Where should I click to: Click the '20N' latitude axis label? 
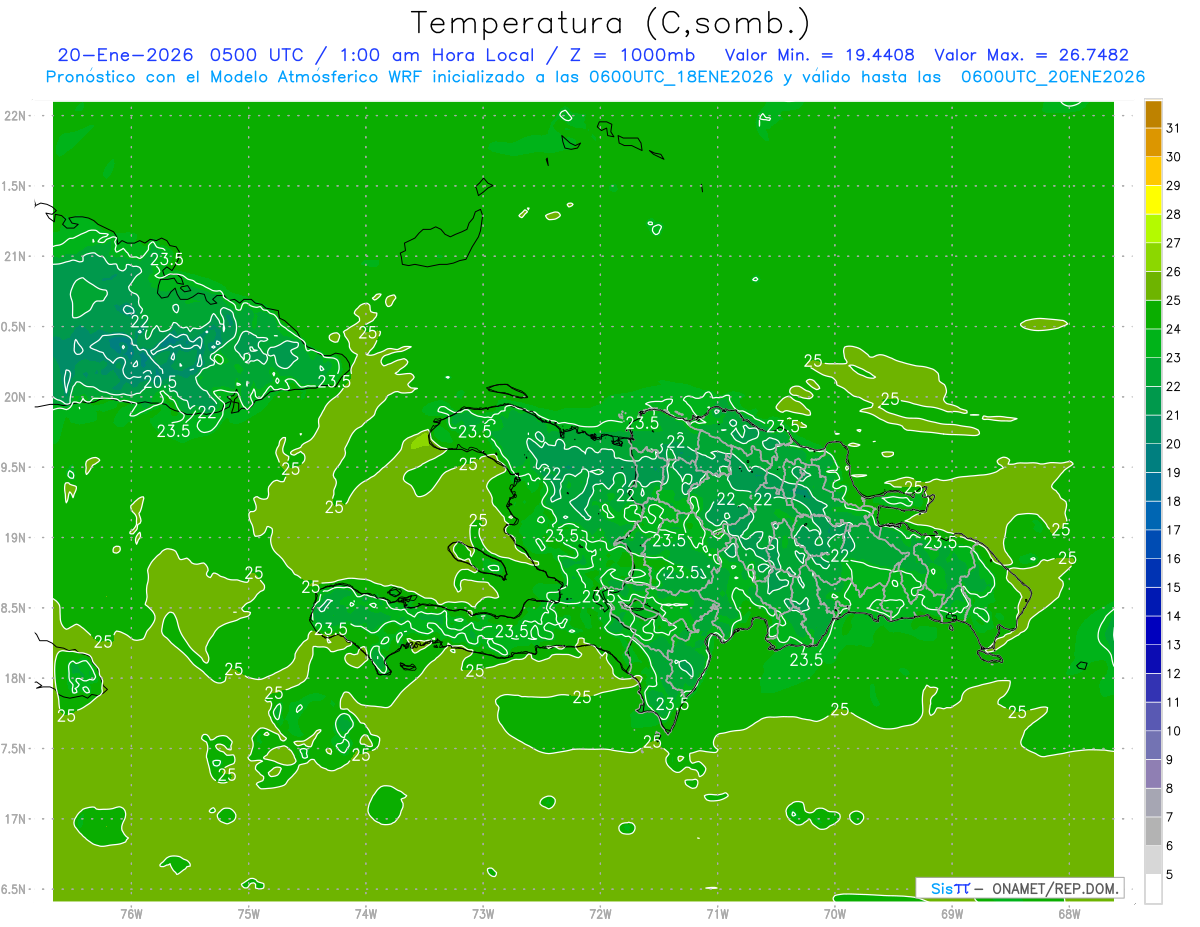tap(15, 398)
